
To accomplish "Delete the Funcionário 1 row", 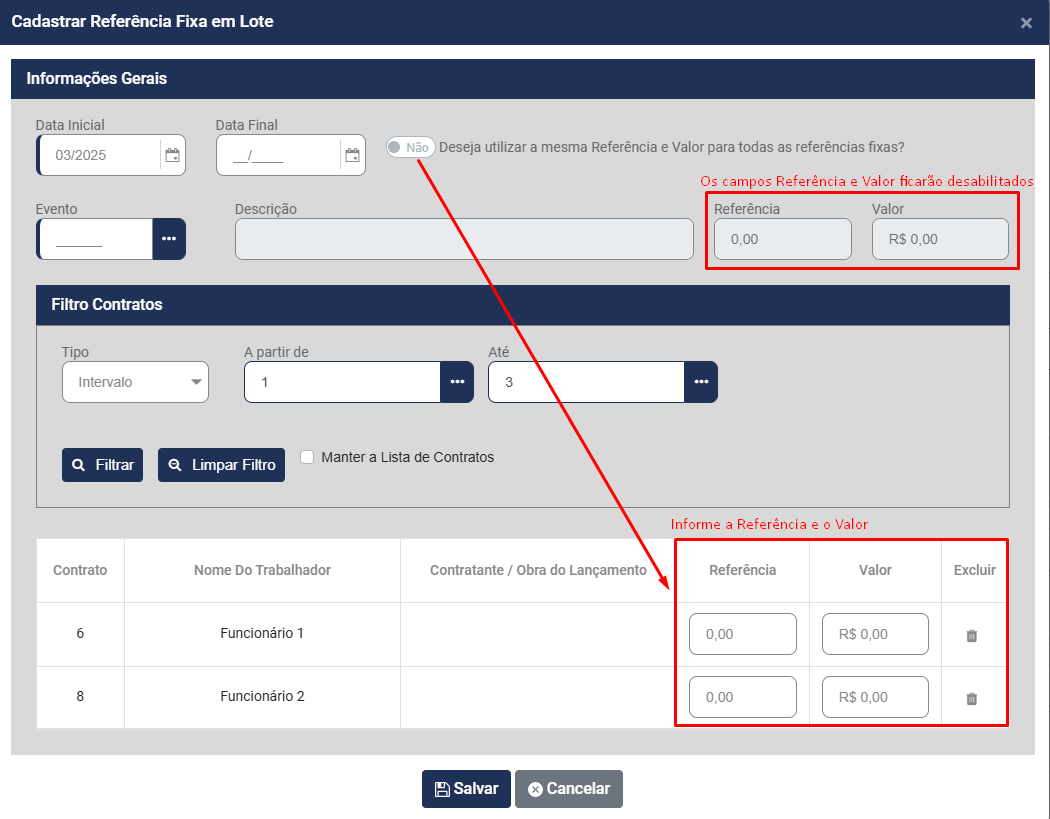I will point(972,636).
